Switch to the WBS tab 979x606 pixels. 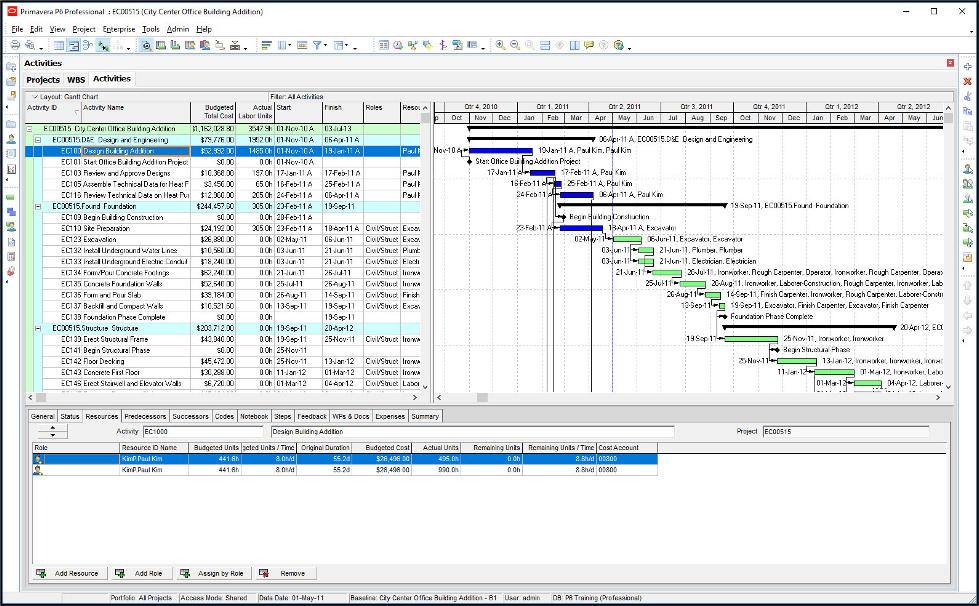point(76,79)
